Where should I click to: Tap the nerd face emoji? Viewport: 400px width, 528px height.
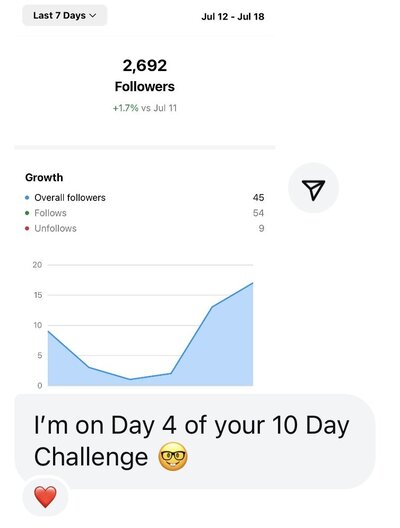[x=173, y=457]
